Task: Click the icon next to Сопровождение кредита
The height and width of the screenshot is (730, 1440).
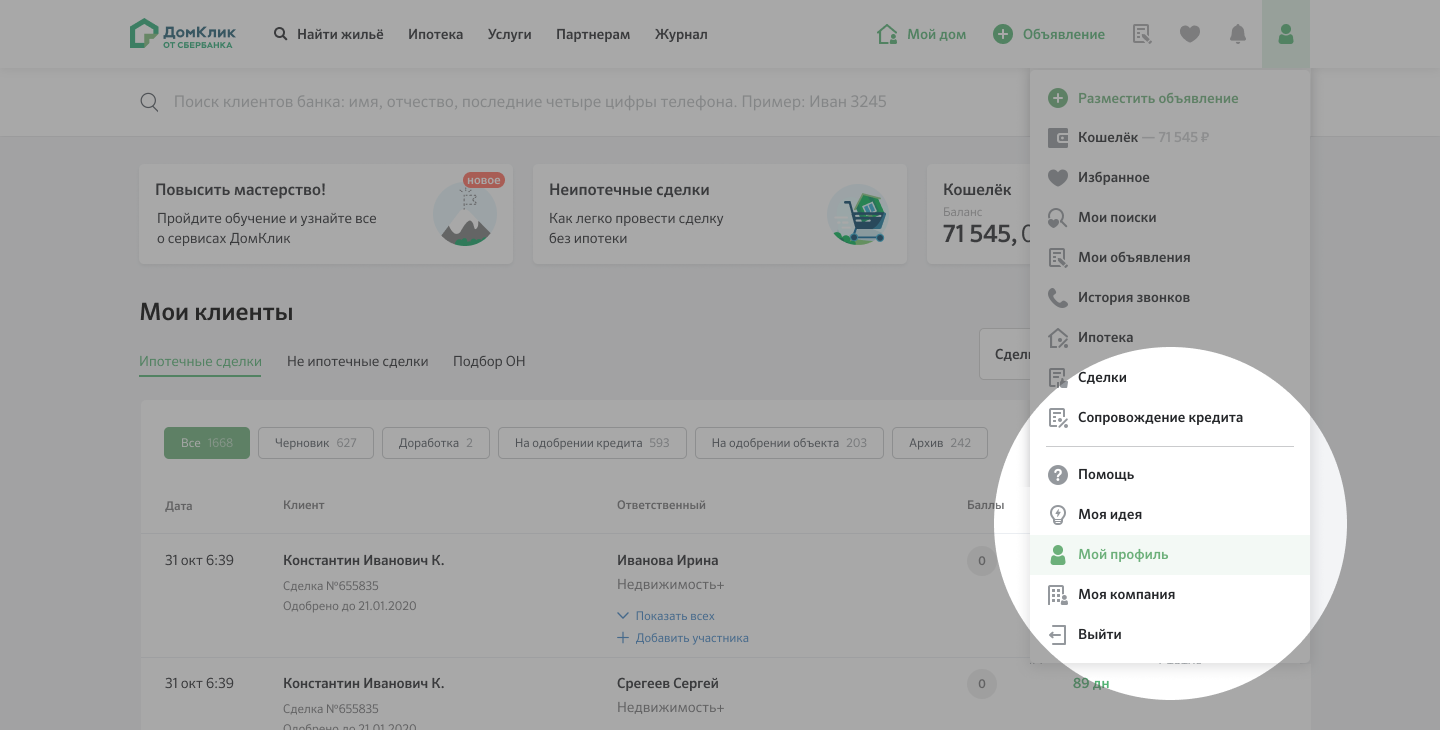Action: (1057, 418)
